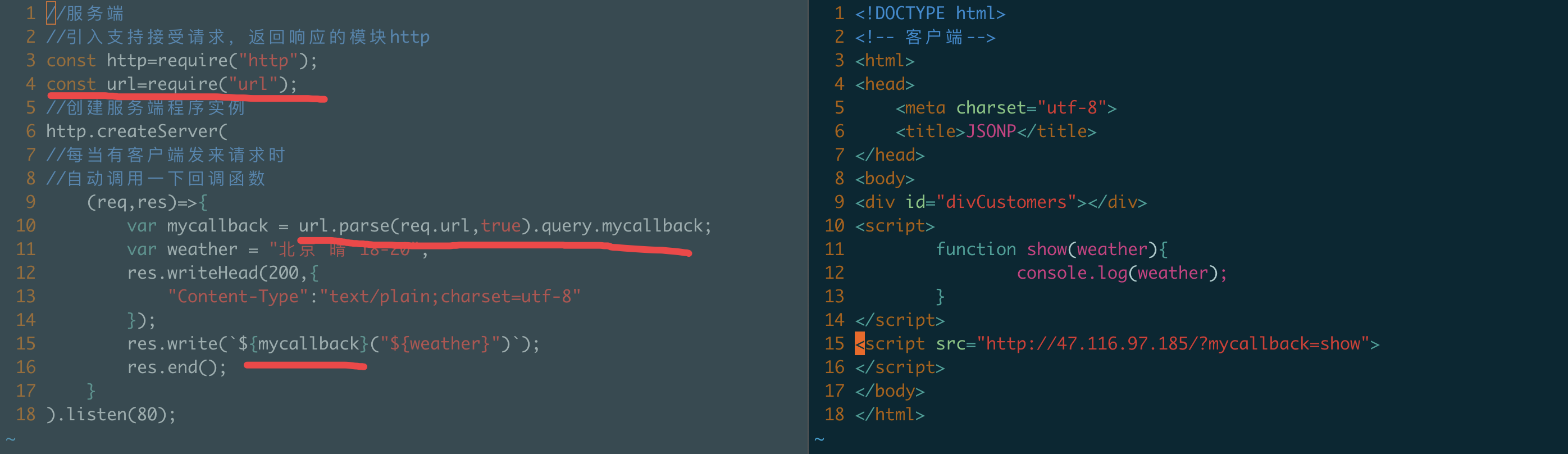Click ').listen(80);' line
The width and height of the screenshot is (1568, 454).
pyautogui.click(x=111, y=415)
